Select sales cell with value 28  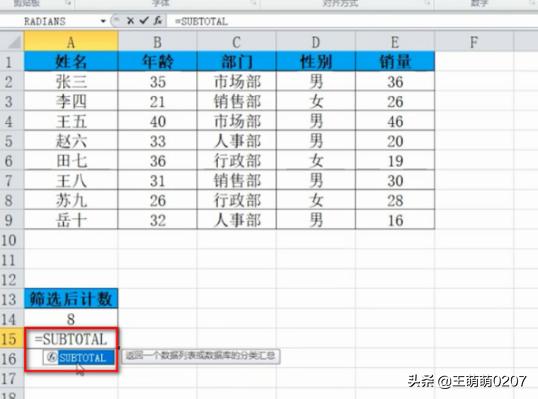tap(395, 200)
